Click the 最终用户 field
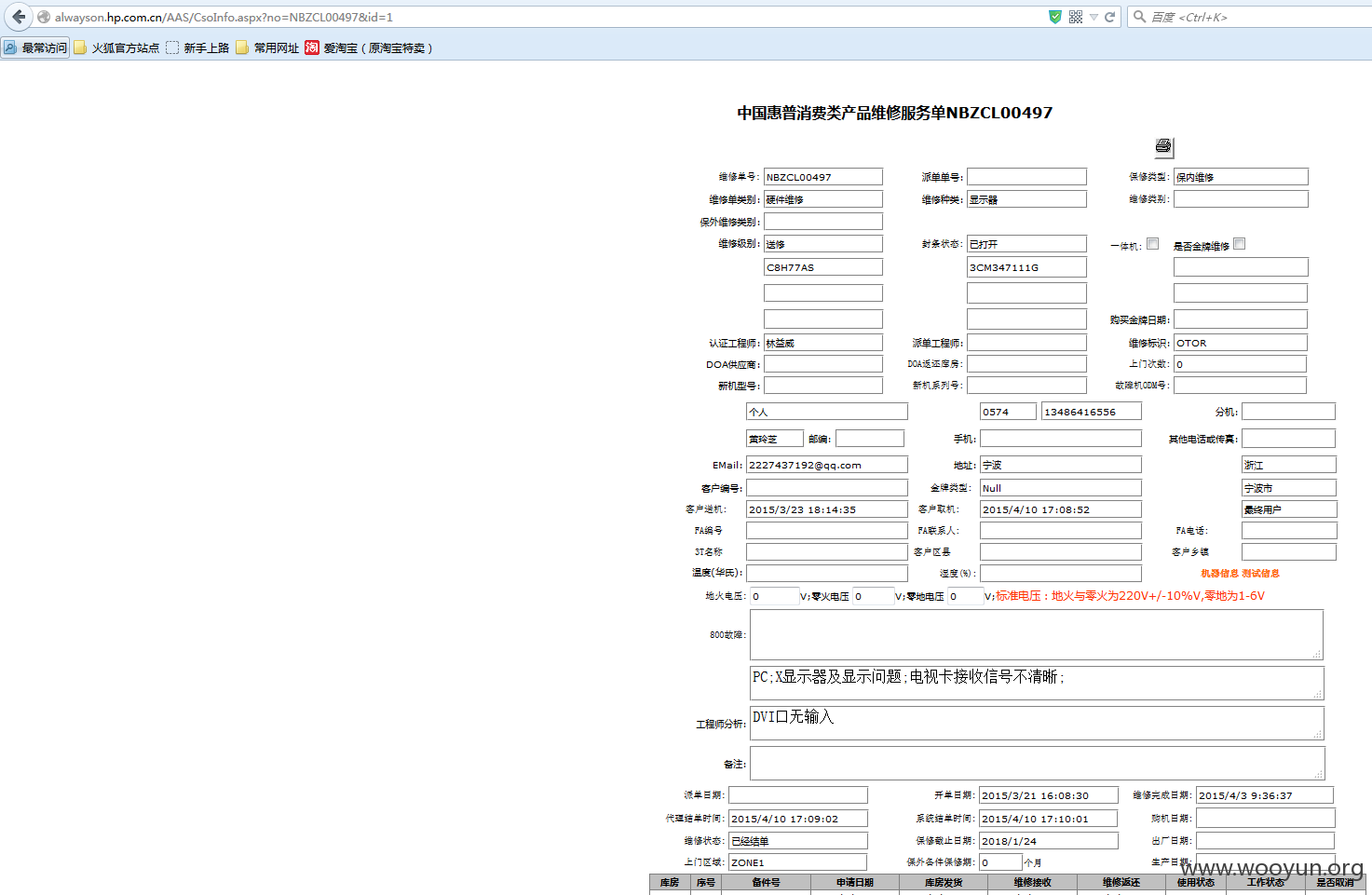The width and height of the screenshot is (1372, 895). (x=1289, y=509)
